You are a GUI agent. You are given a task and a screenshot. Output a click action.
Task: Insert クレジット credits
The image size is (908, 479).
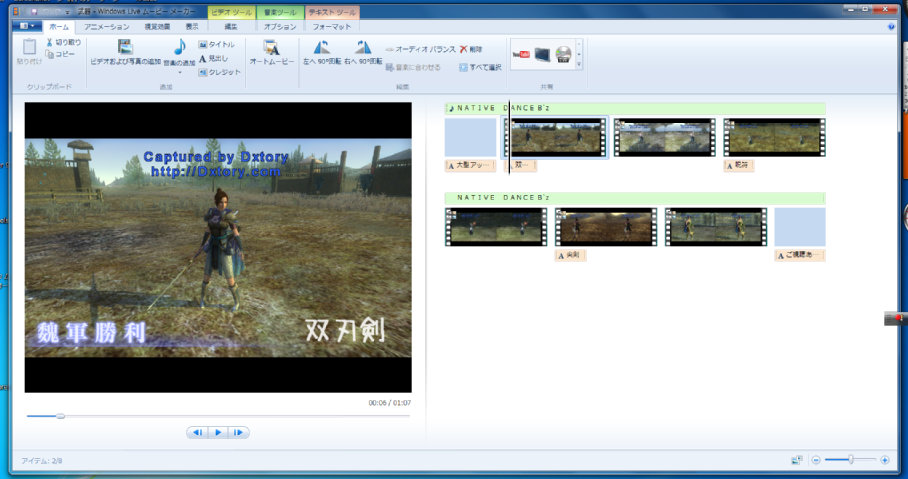[x=219, y=72]
